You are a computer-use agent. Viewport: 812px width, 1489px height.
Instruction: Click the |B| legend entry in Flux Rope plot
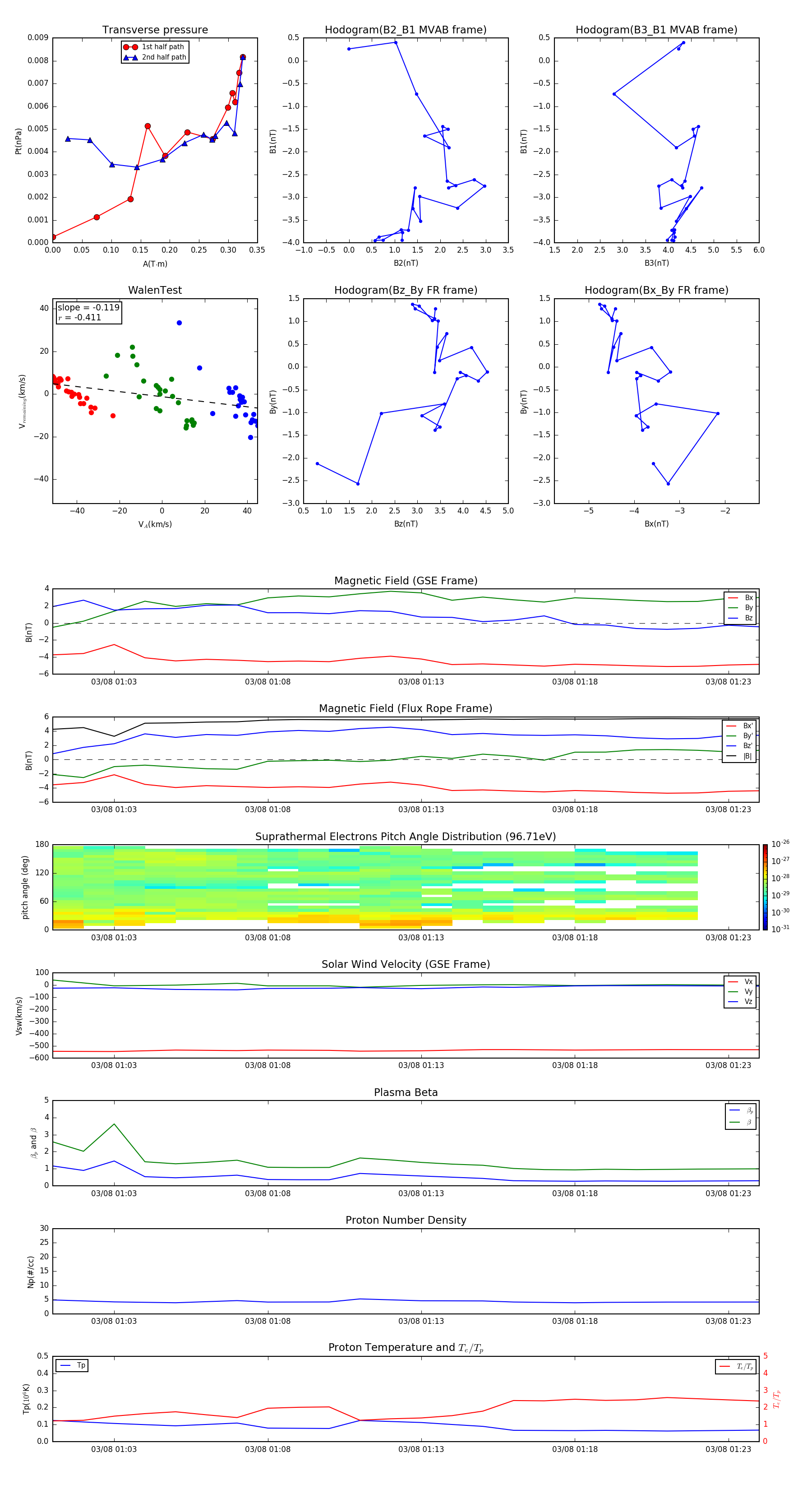(x=739, y=757)
